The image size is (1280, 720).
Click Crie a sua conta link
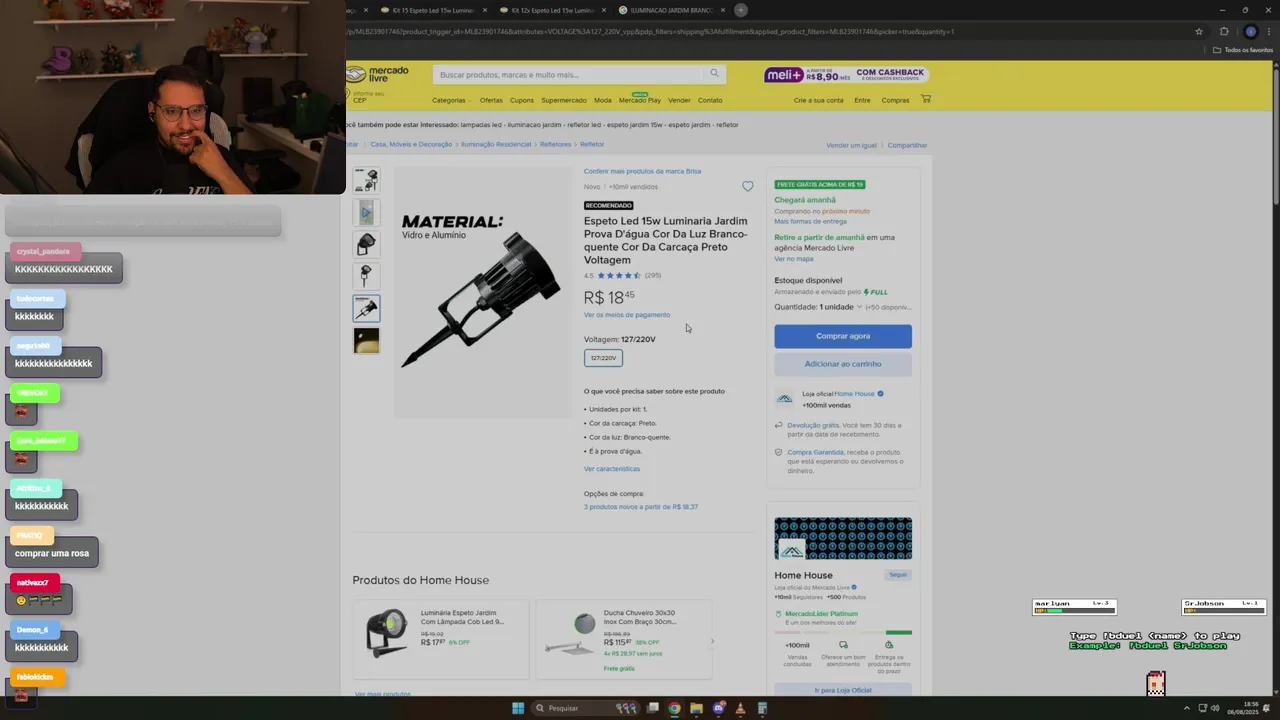[819, 100]
